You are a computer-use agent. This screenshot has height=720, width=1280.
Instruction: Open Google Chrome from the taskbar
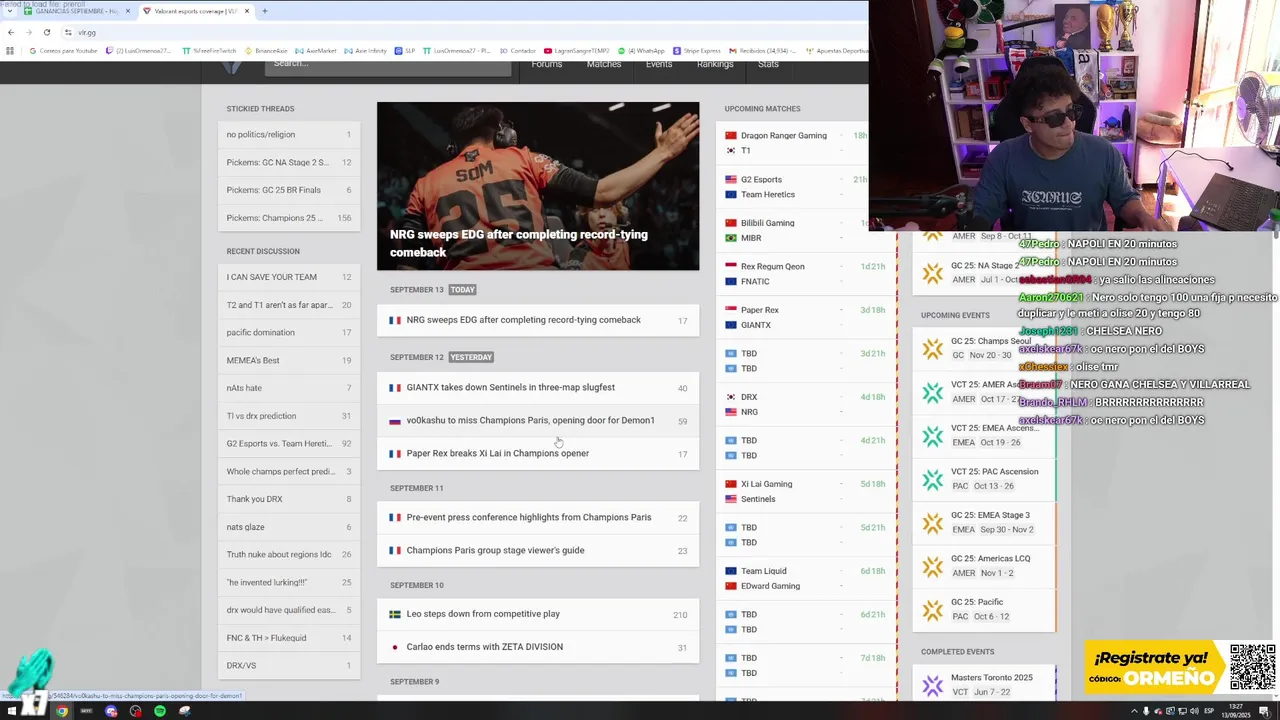(62, 711)
